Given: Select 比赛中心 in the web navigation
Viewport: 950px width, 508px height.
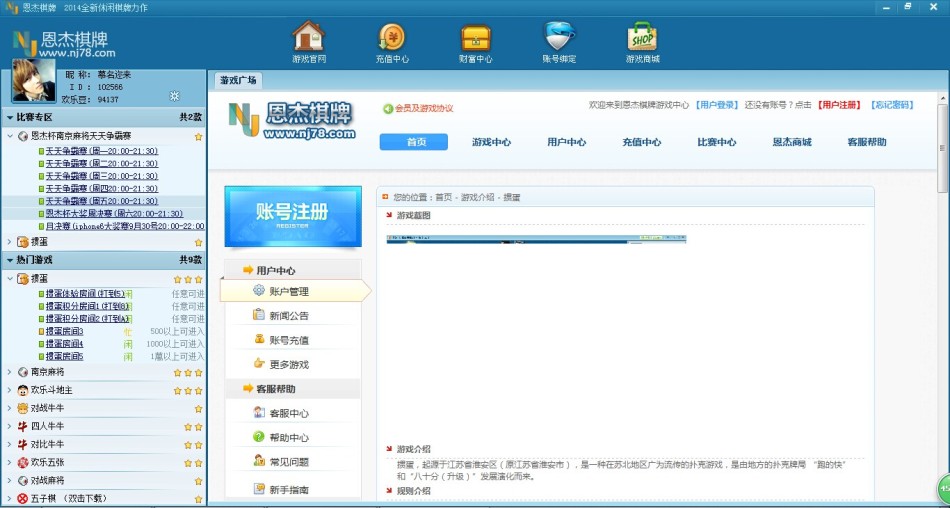Looking at the screenshot, I should tap(716, 142).
